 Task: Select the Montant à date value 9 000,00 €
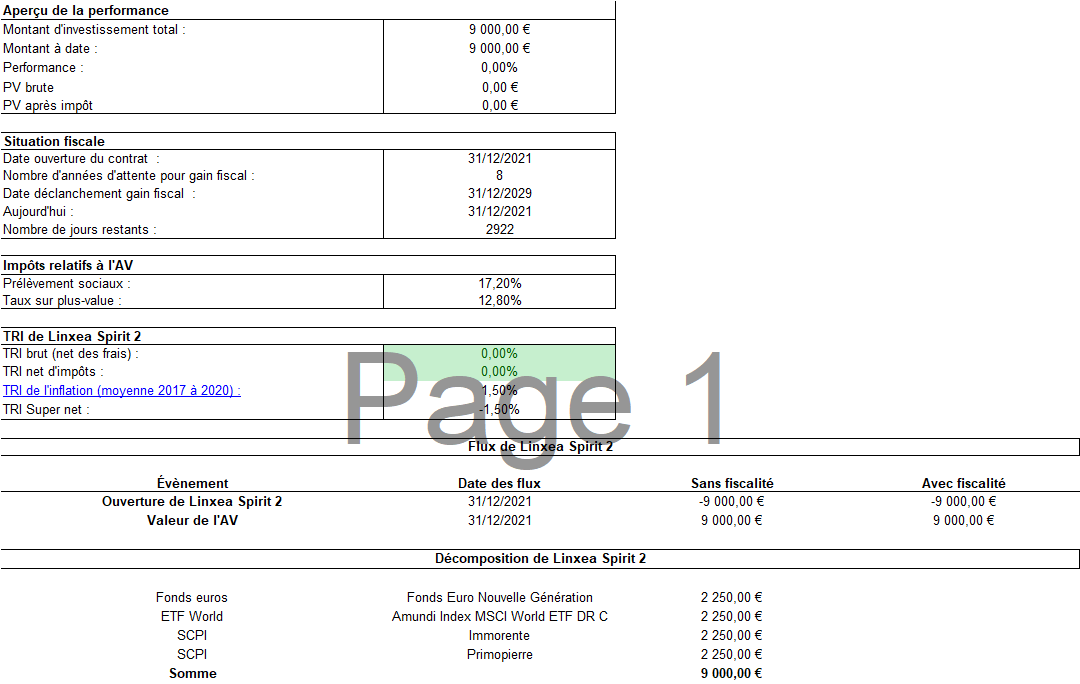(499, 49)
